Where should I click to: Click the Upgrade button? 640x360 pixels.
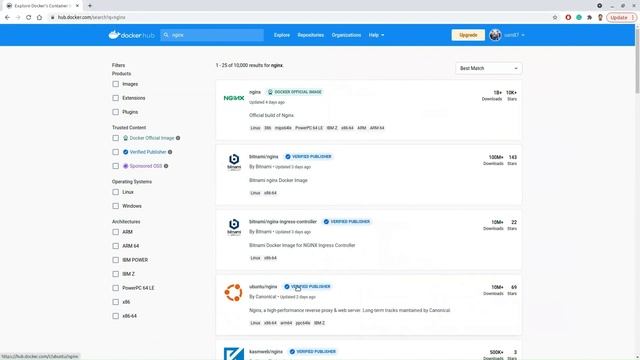tap(468, 35)
